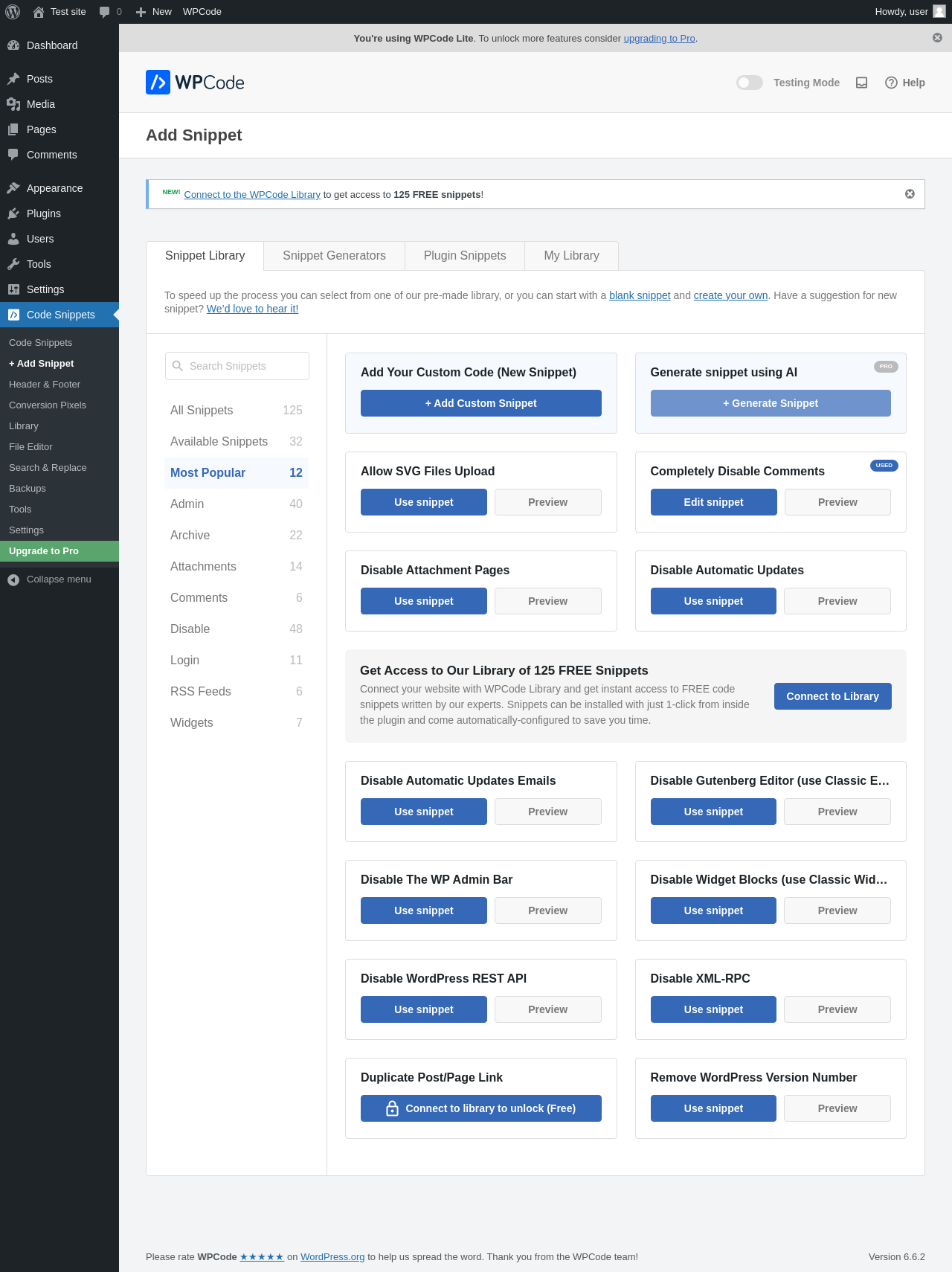Switch to the My Library tab
952x1272 pixels.
tap(571, 256)
